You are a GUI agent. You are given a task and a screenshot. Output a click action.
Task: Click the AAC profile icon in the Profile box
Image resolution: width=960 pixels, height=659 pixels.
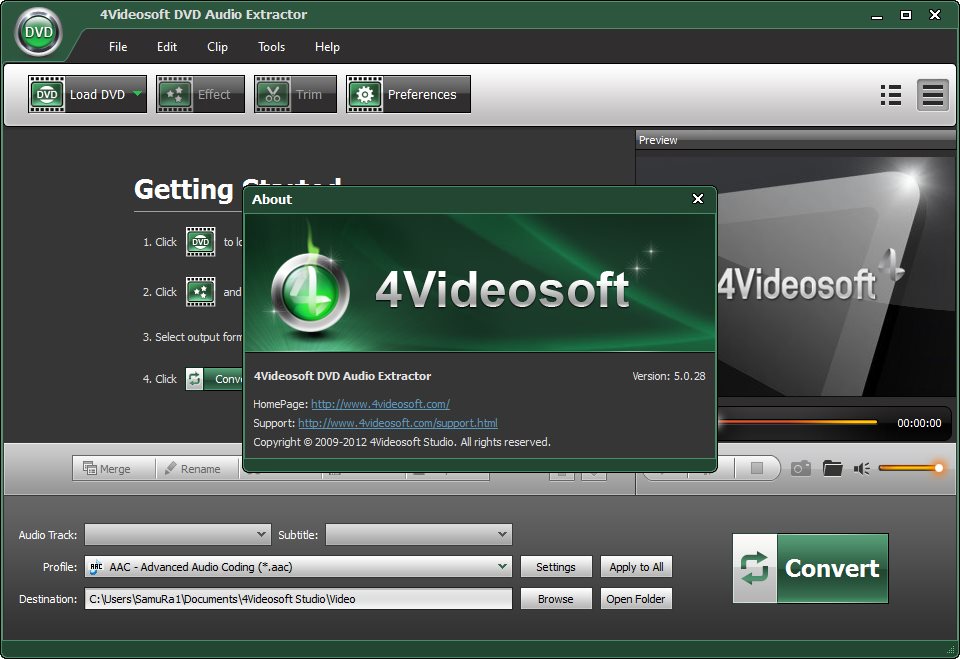point(96,567)
